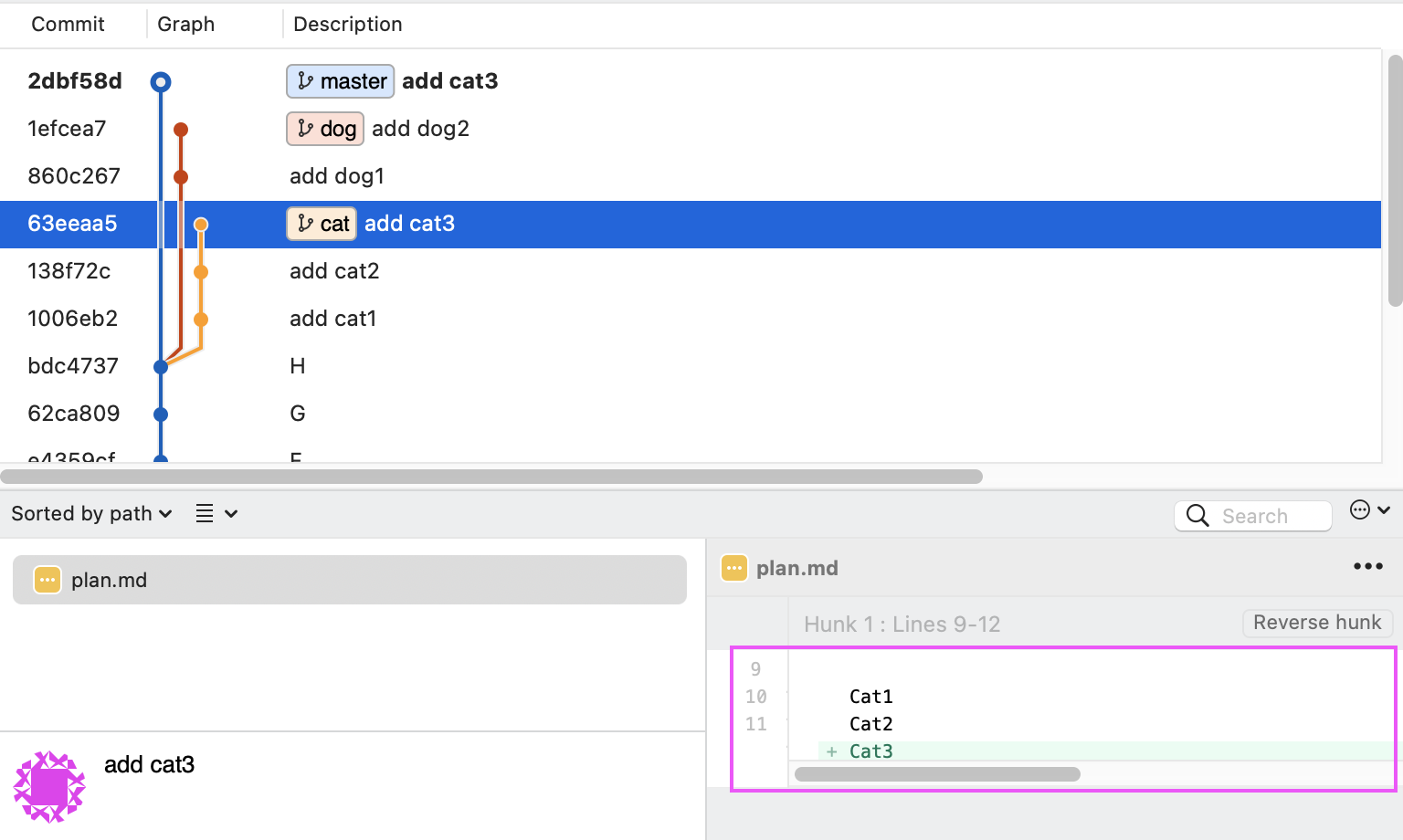Select commit 62ca809 G
Screen dimensions: 1403x840
coord(691,414)
